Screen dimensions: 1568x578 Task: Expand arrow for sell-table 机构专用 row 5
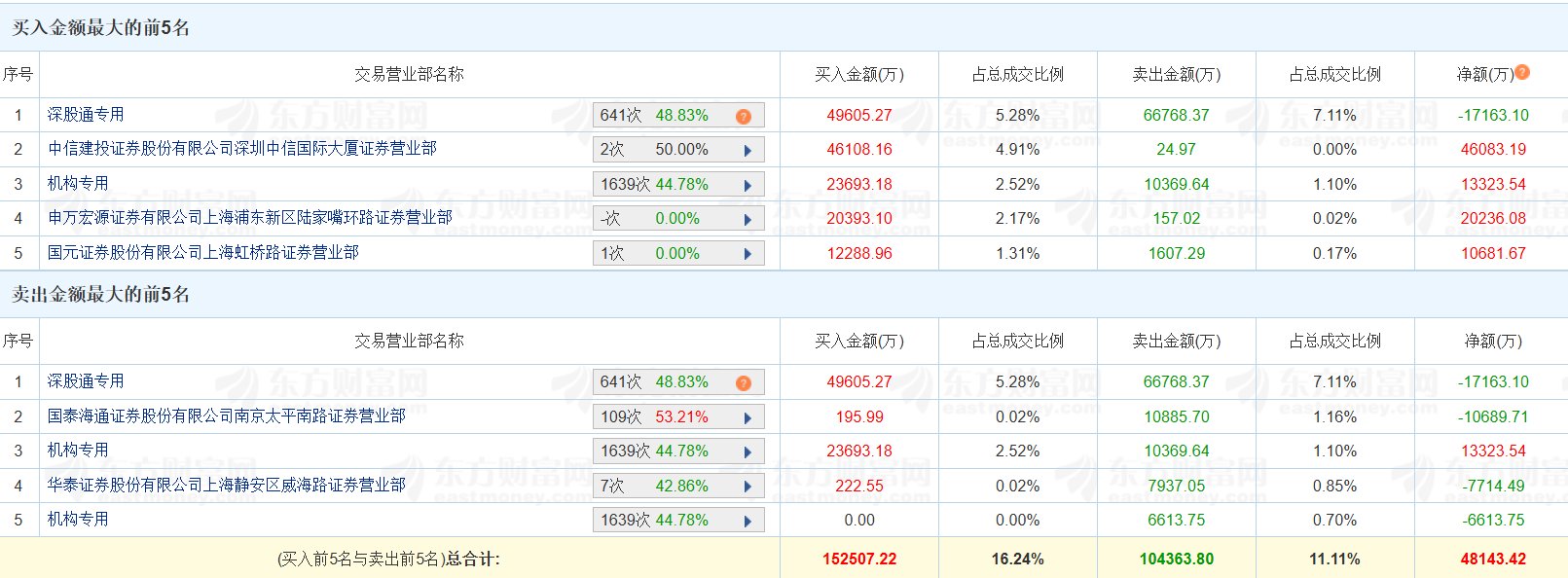point(748,521)
